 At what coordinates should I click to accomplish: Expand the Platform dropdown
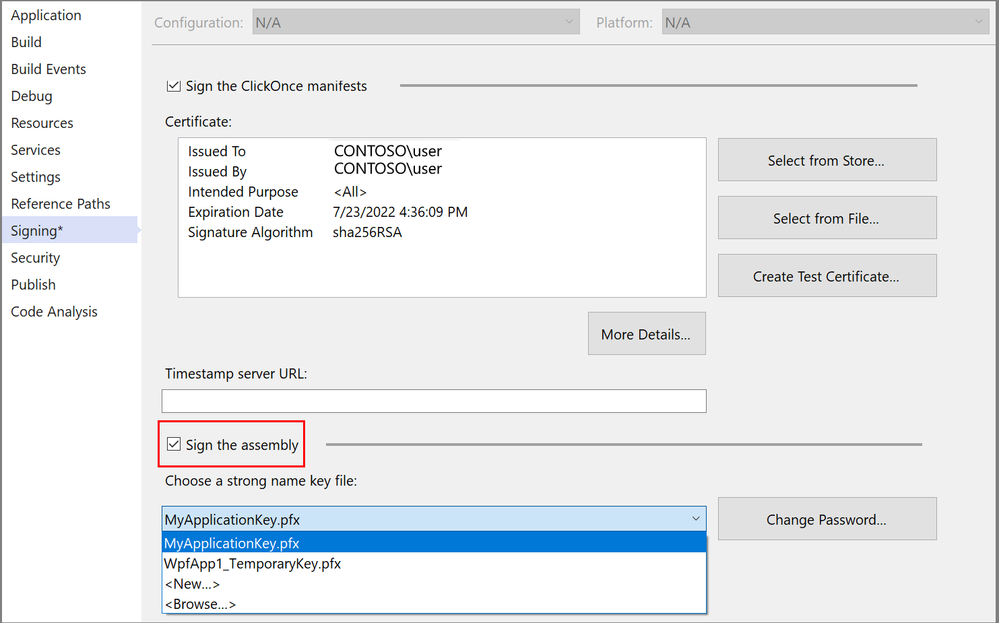[x=826, y=22]
